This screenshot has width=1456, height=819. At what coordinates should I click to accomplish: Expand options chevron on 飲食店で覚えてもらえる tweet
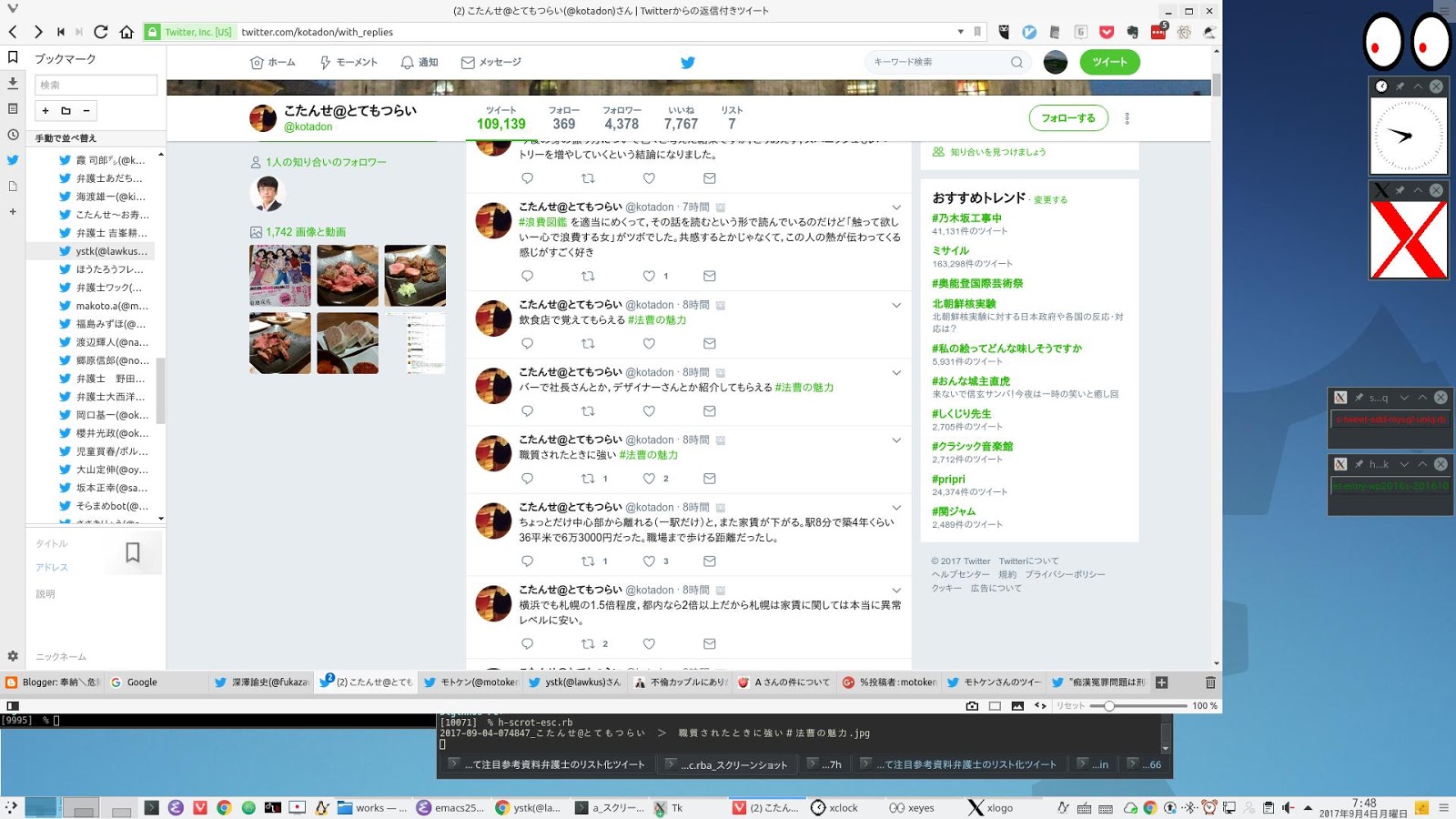pyautogui.click(x=896, y=305)
